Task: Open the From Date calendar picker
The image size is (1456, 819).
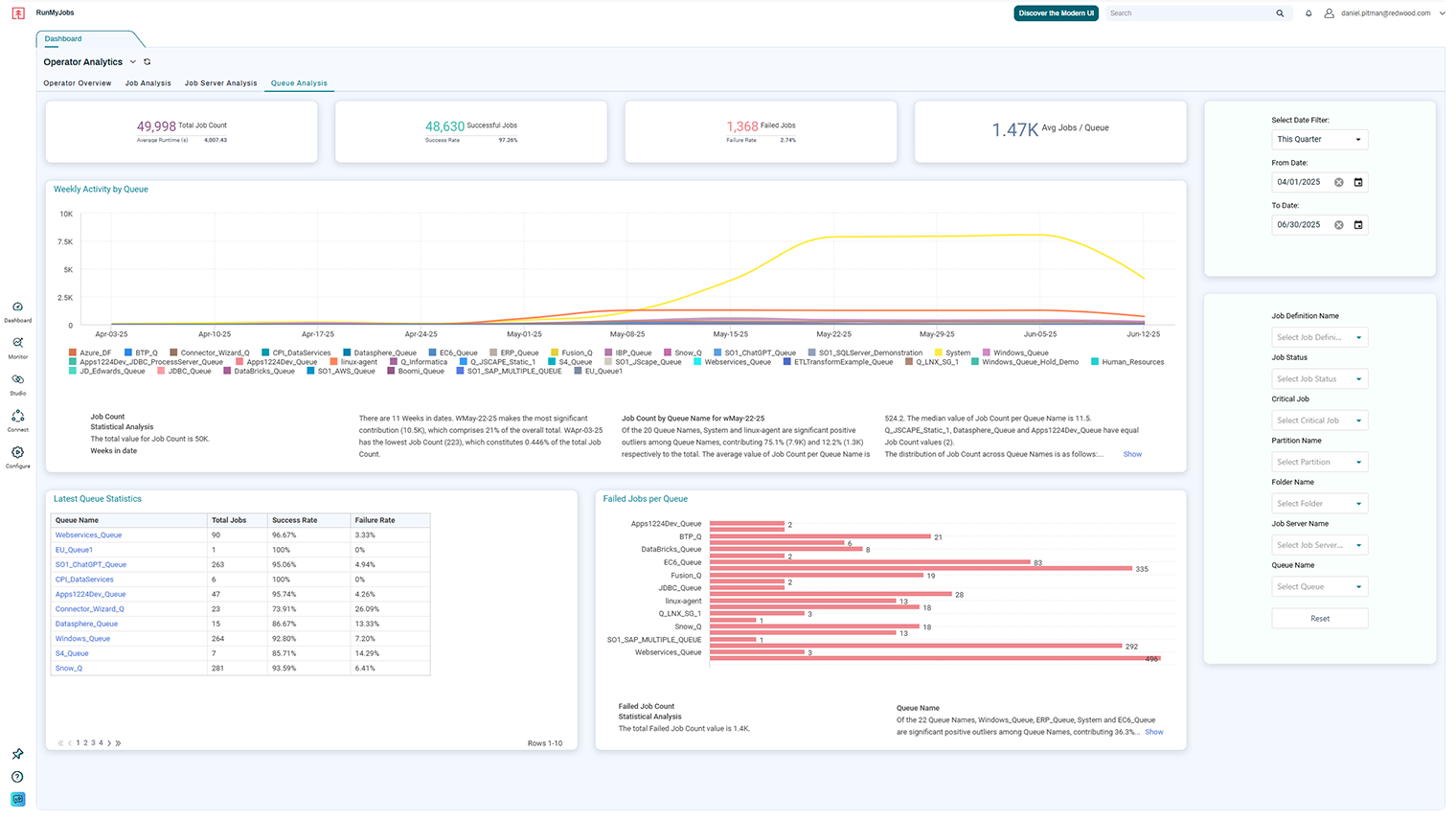Action: (x=1357, y=182)
